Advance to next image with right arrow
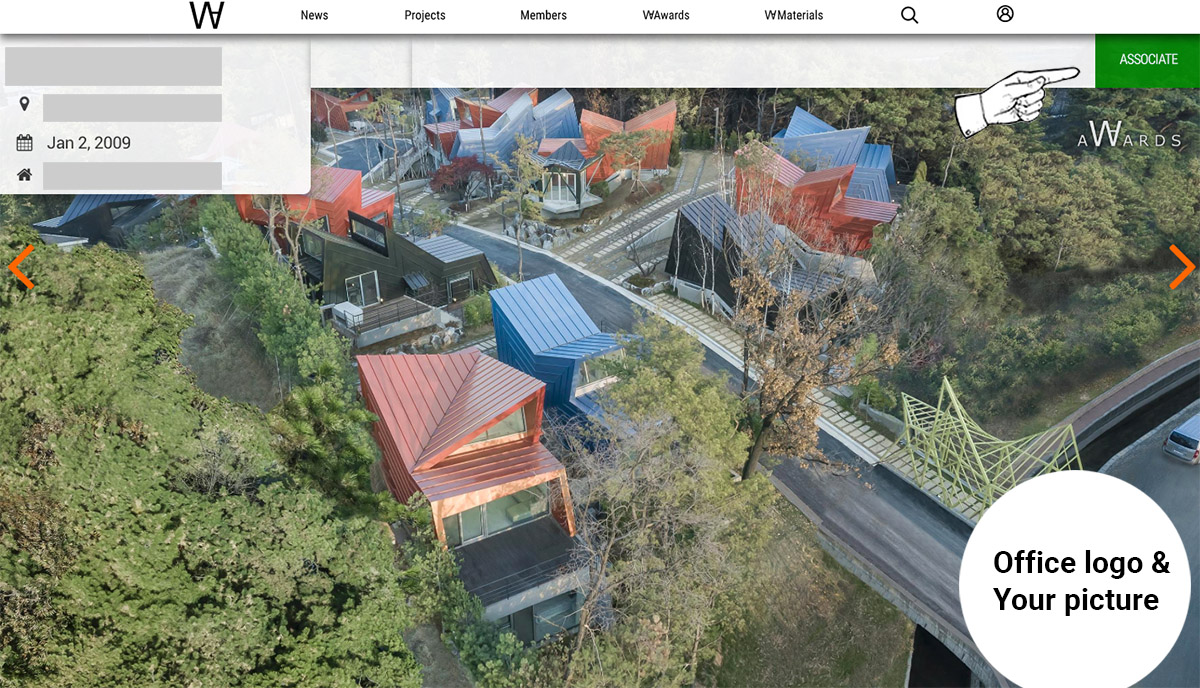Image resolution: width=1200 pixels, height=688 pixels. point(1182,267)
